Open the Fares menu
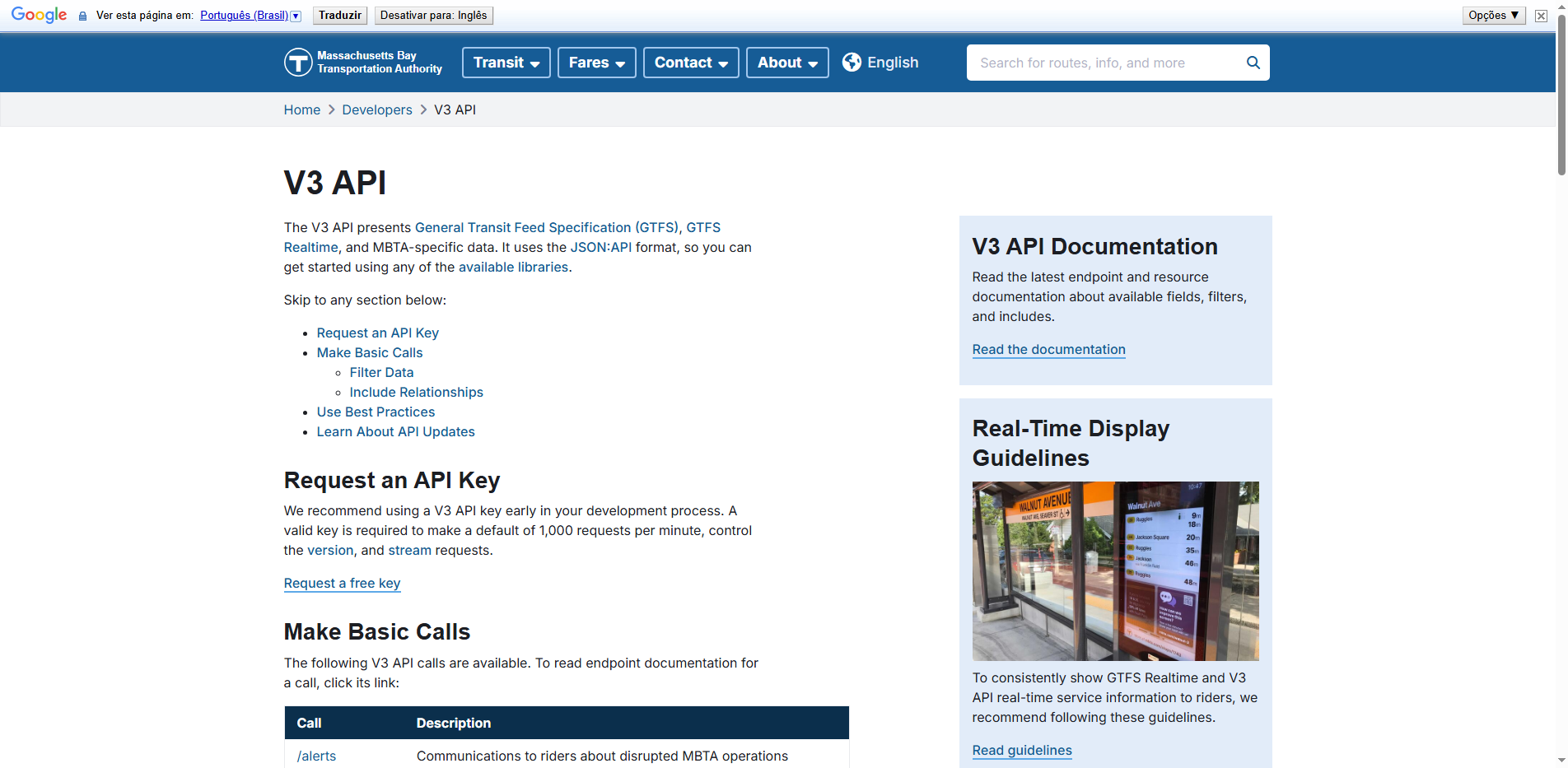Screen dimensions: 1568x768 [x=597, y=63]
